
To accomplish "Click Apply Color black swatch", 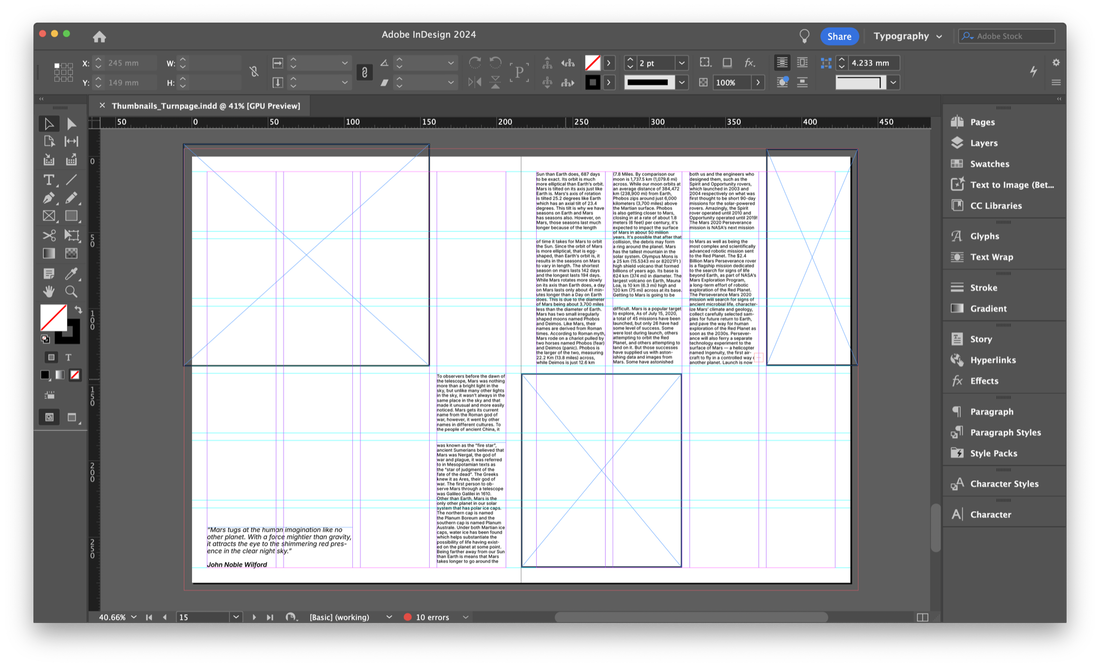I will tap(46, 375).
